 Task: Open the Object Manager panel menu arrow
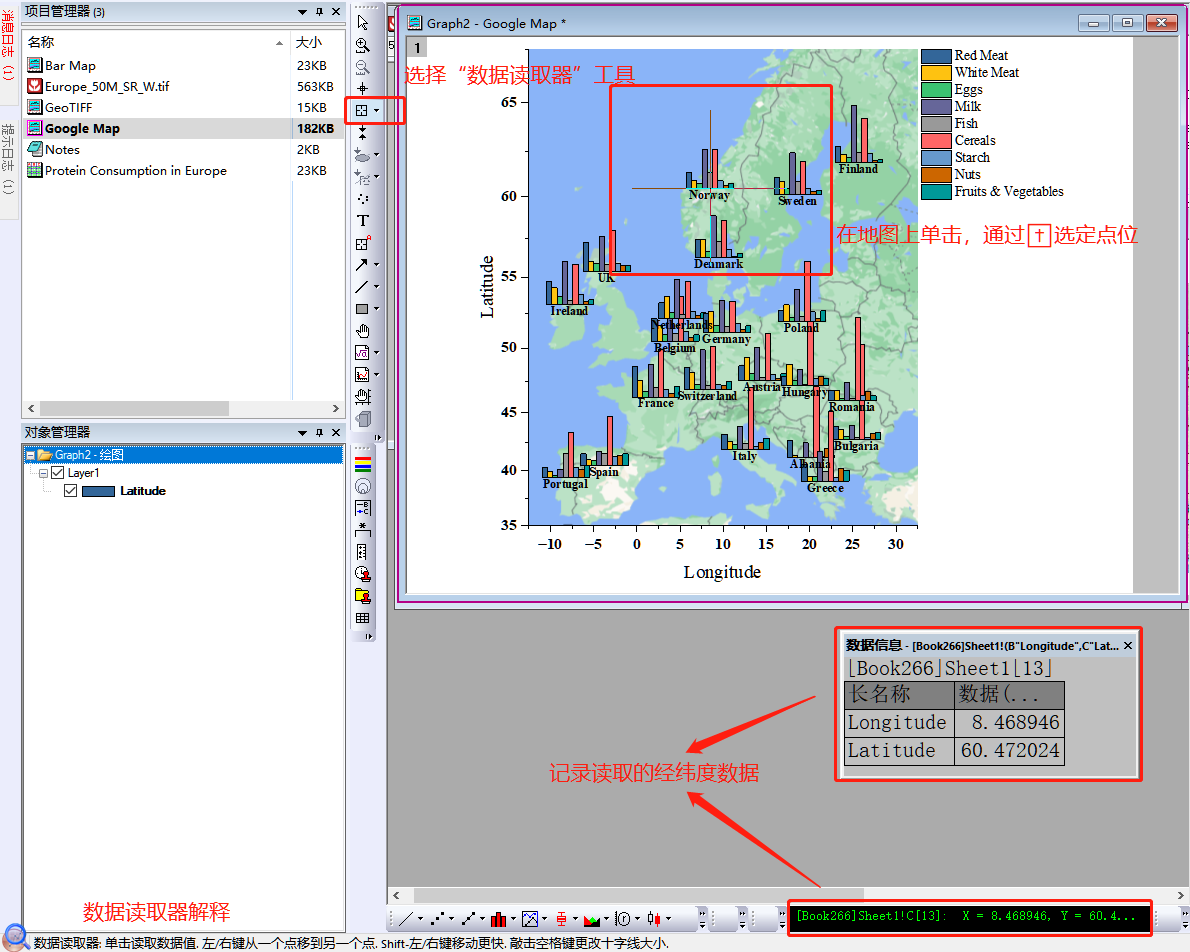tap(302, 433)
